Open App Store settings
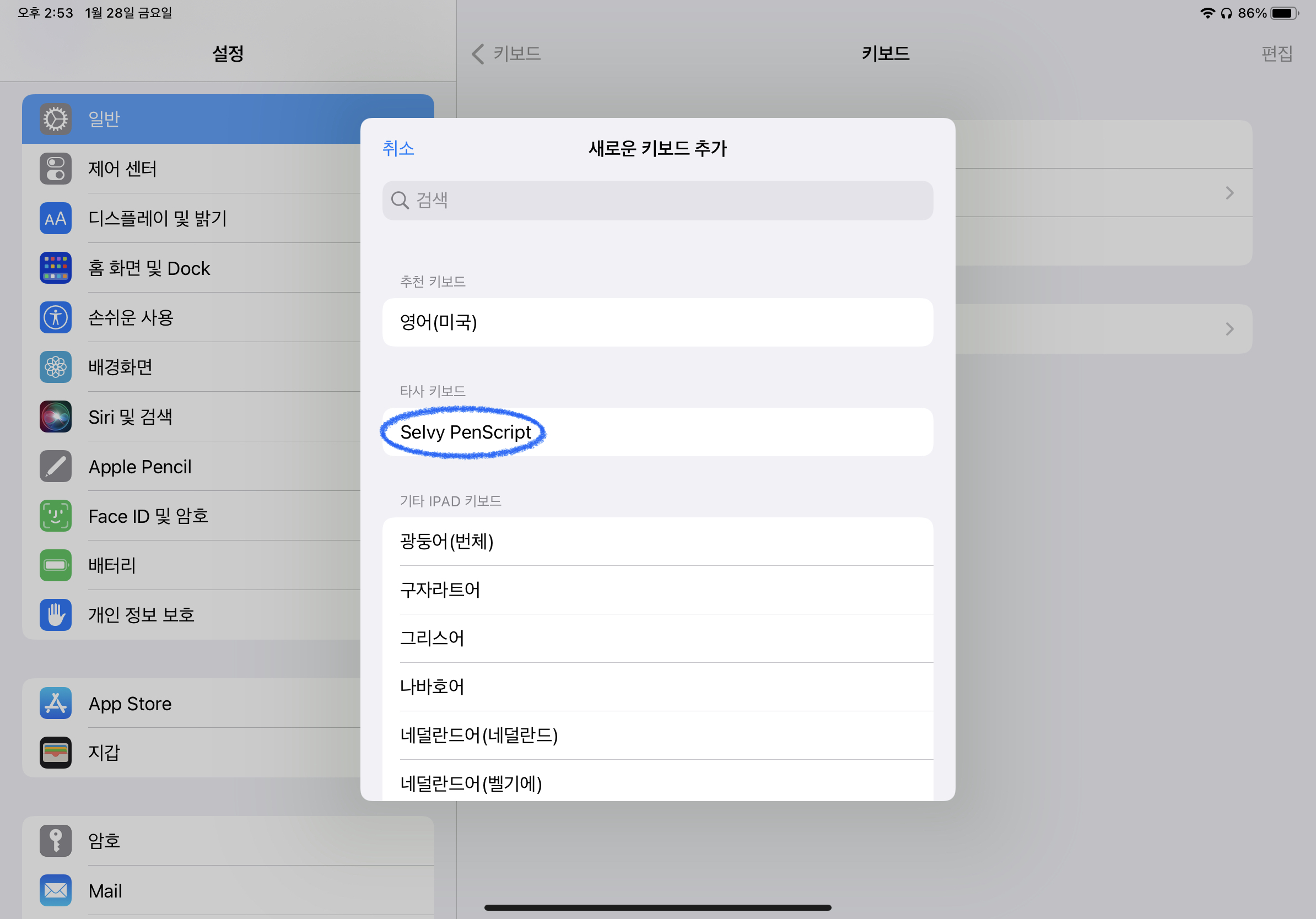The image size is (1316, 919). (x=191, y=703)
